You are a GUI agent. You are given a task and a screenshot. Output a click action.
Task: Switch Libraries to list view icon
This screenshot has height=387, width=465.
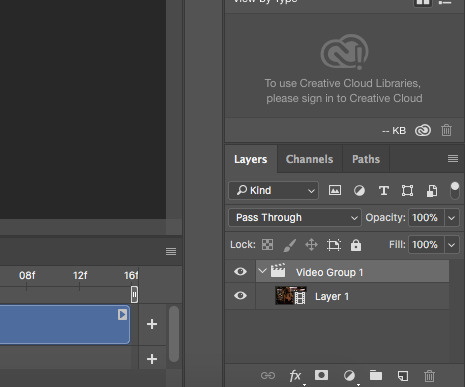(x=445, y=2)
